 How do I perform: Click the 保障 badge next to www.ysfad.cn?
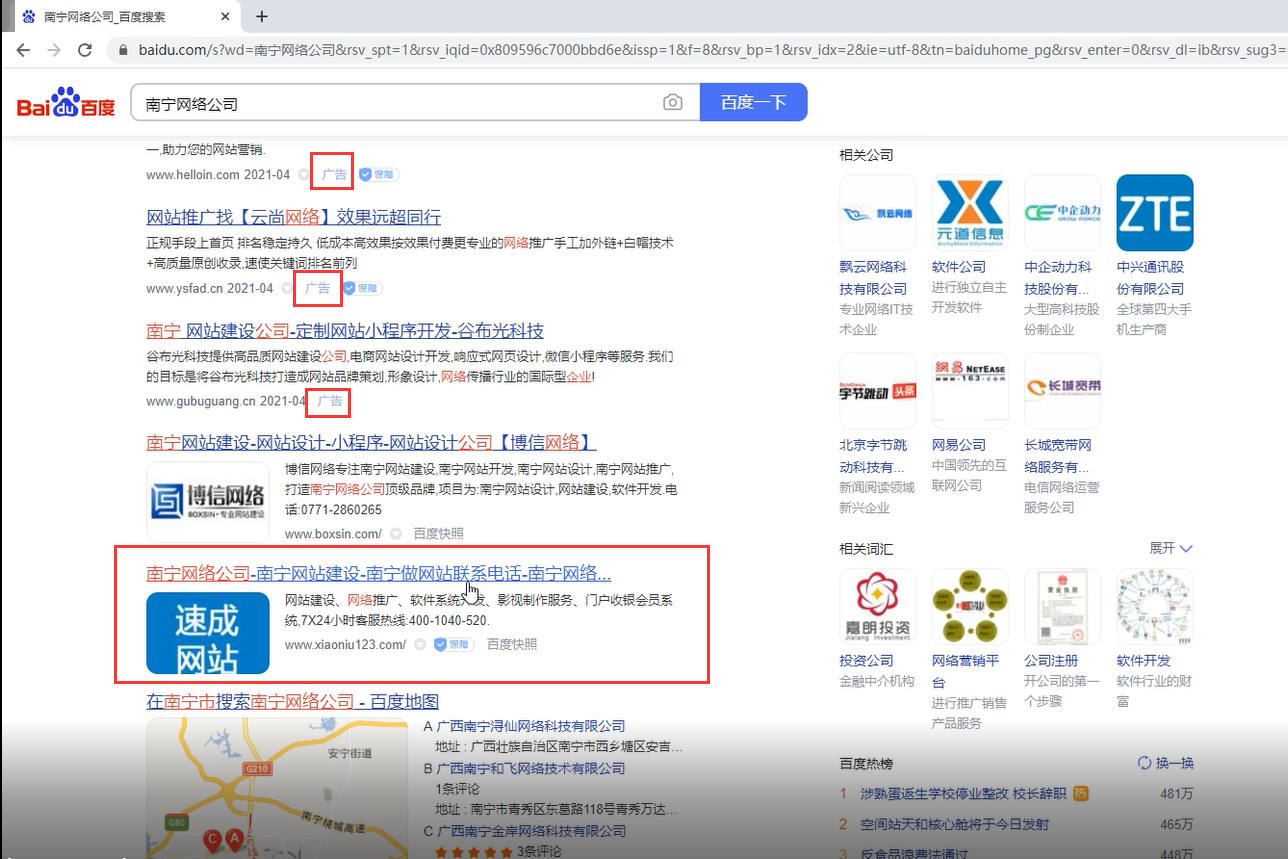pos(362,288)
